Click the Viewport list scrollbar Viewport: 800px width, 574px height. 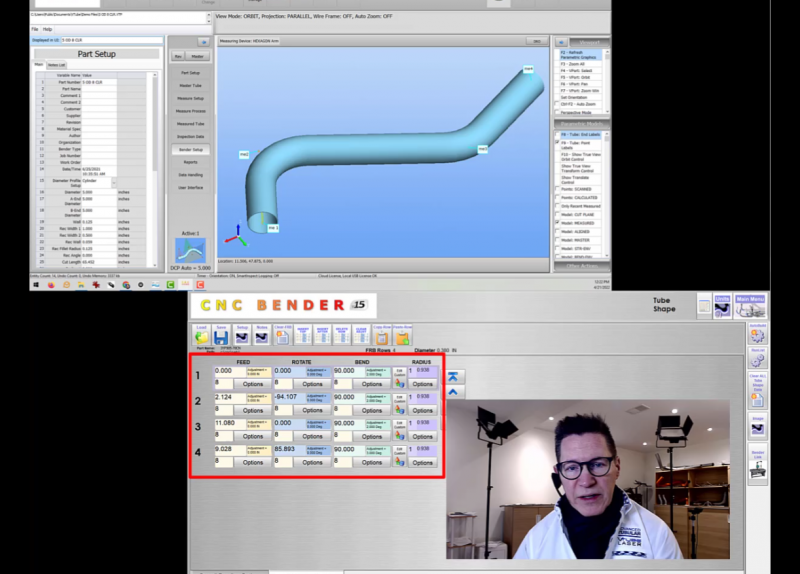click(x=607, y=82)
